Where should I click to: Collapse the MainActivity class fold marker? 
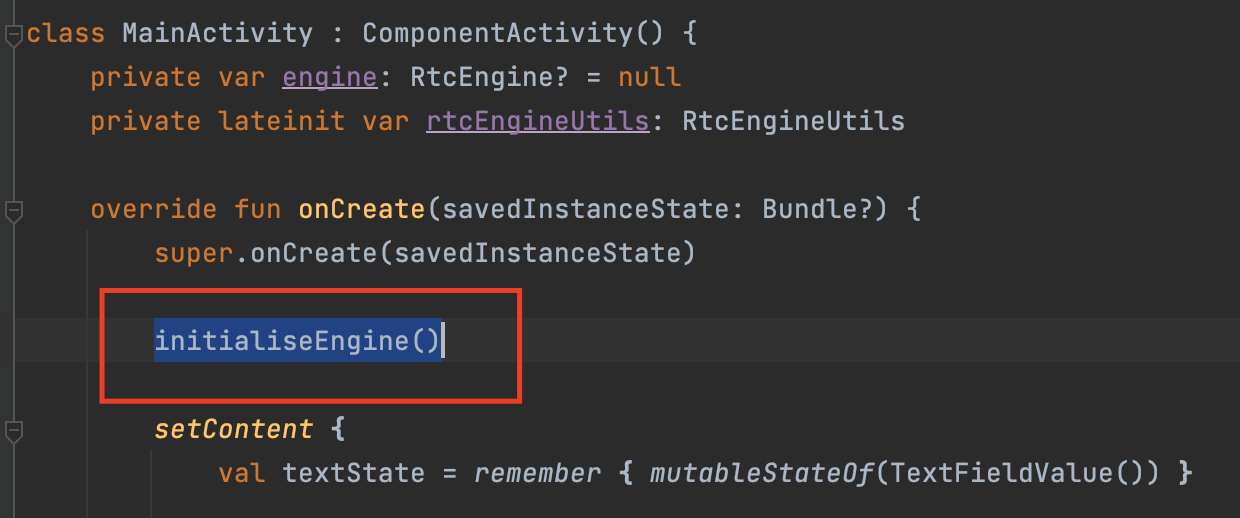[13, 36]
